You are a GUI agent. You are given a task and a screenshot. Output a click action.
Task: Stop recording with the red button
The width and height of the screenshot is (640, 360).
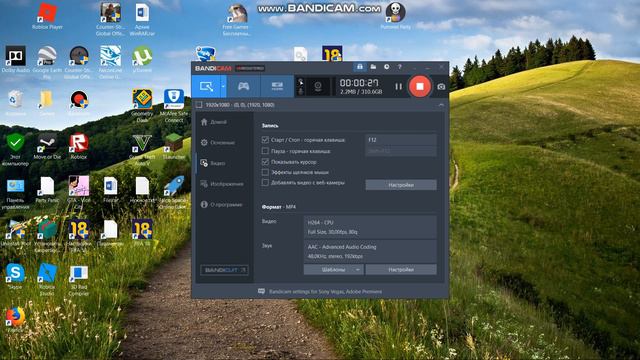(x=420, y=86)
